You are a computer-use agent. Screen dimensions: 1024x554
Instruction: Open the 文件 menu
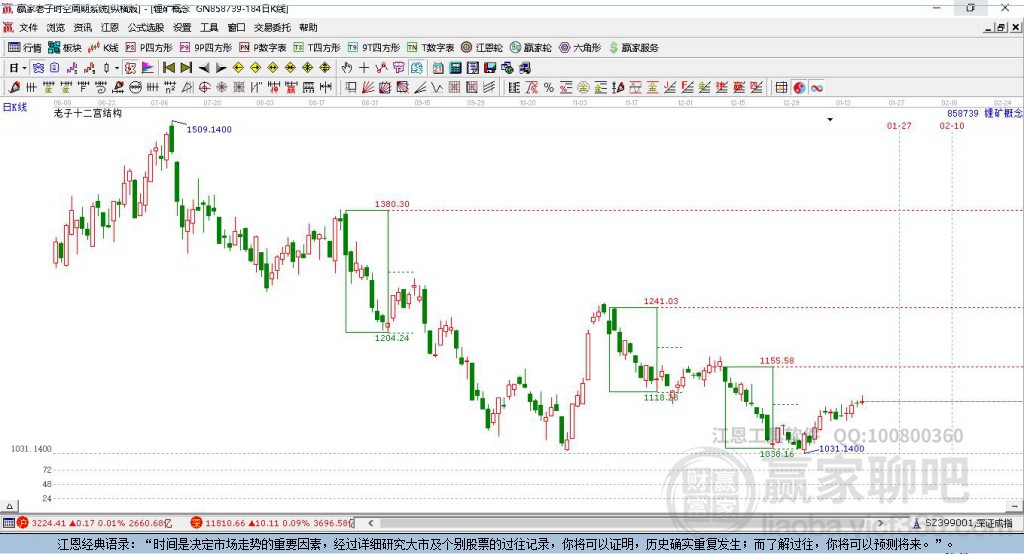(x=28, y=27)
